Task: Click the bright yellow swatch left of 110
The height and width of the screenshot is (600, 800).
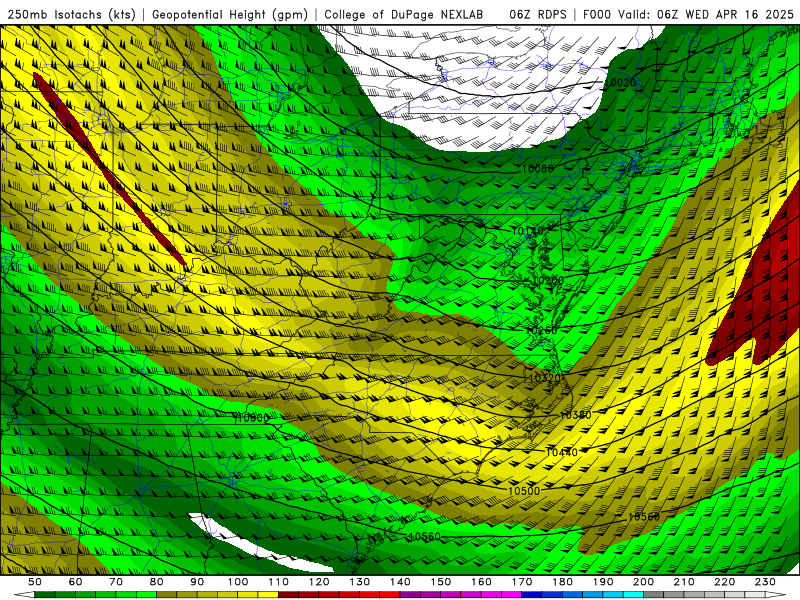Action: click(268, 595)
